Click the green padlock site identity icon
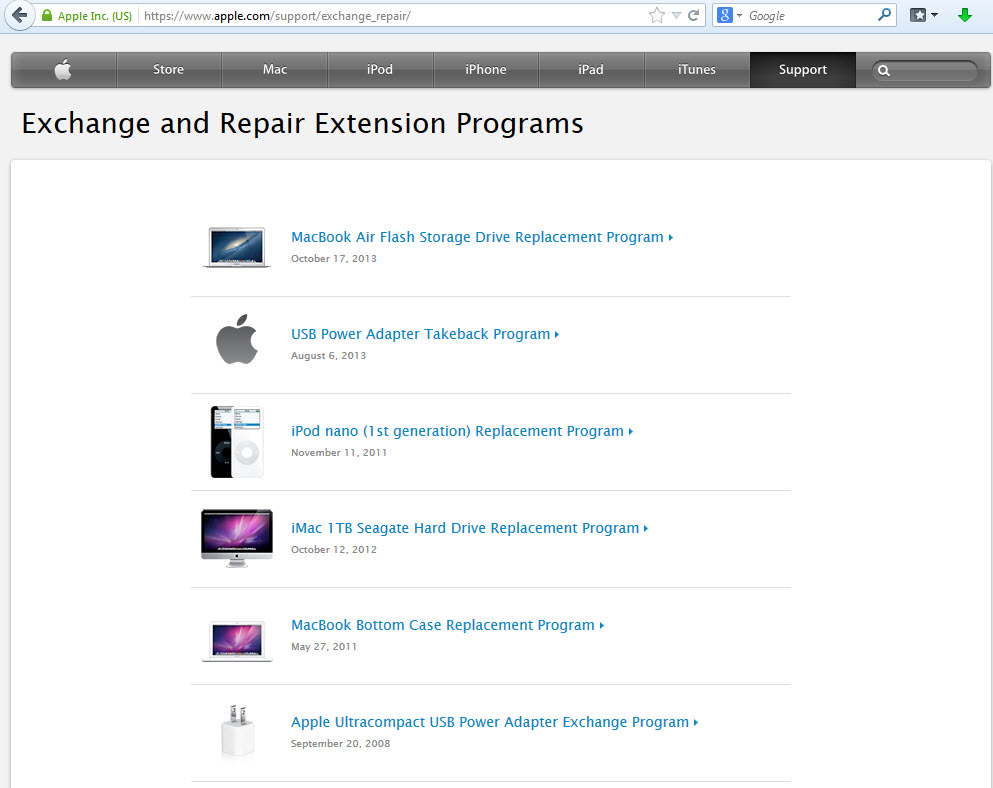Screen dimensions: 993x788 click(47, 15)
